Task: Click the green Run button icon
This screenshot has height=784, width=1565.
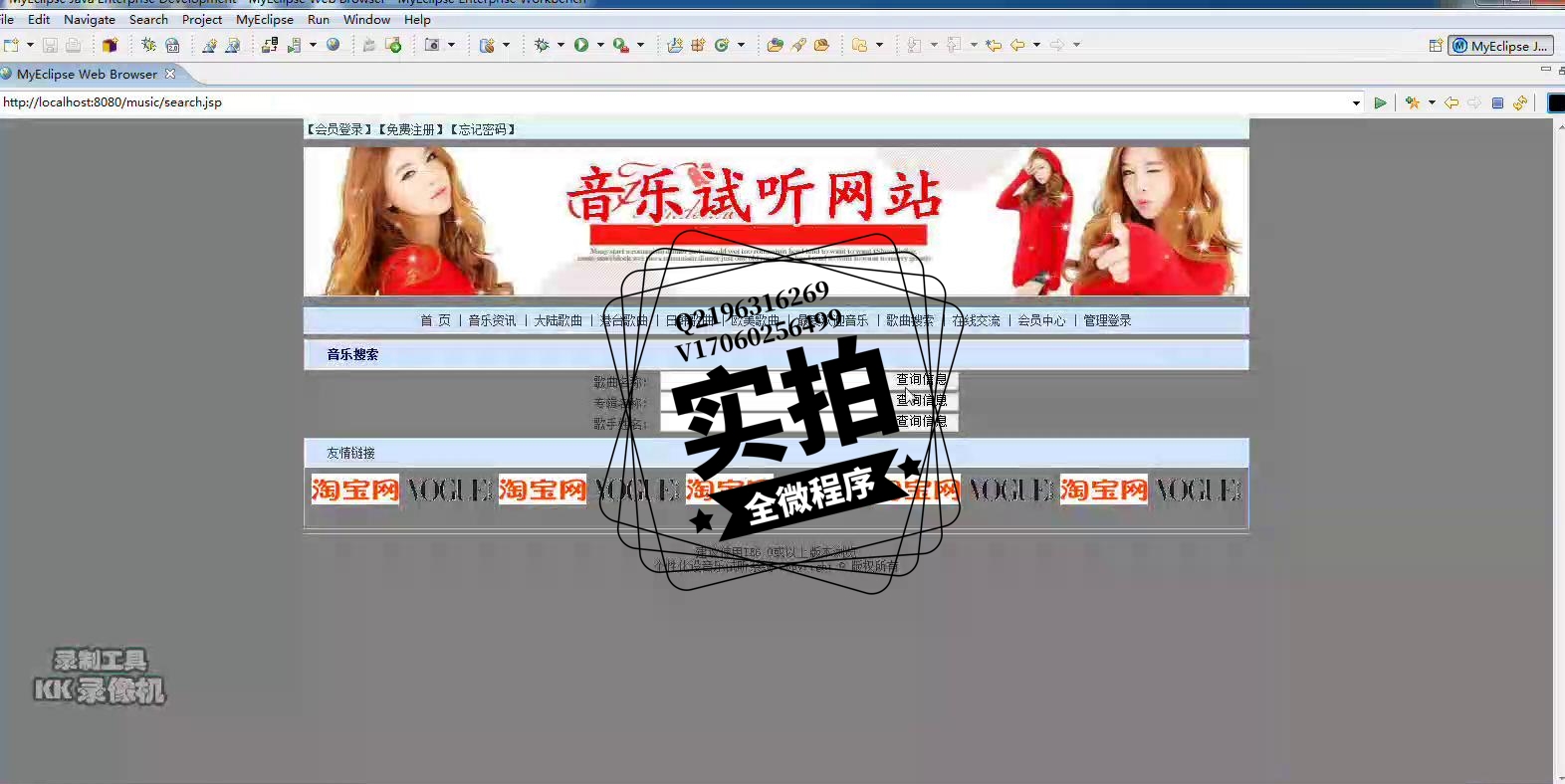Action: (x=581, y=45)
